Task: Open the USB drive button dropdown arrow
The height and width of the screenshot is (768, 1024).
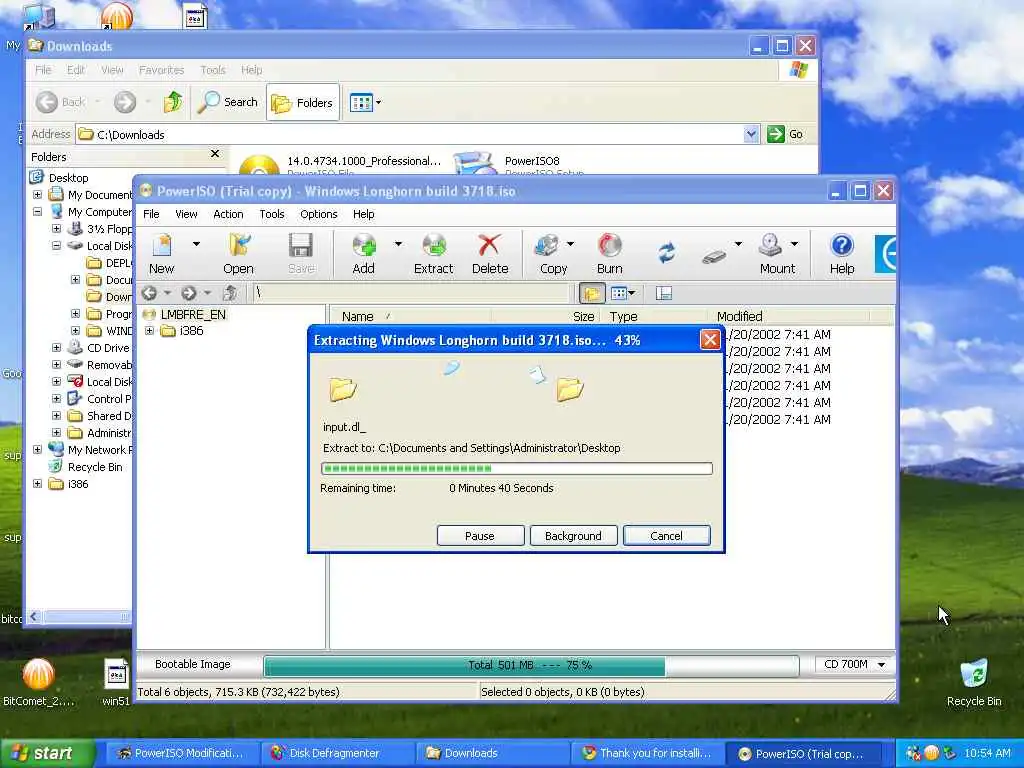Action: 738,244
